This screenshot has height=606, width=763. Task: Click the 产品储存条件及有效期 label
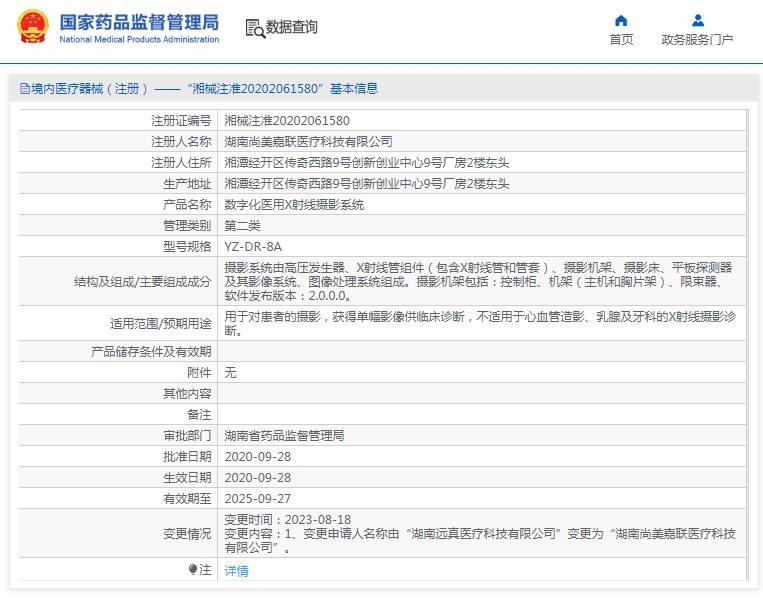pyautogui.click(x=151, y=351)
